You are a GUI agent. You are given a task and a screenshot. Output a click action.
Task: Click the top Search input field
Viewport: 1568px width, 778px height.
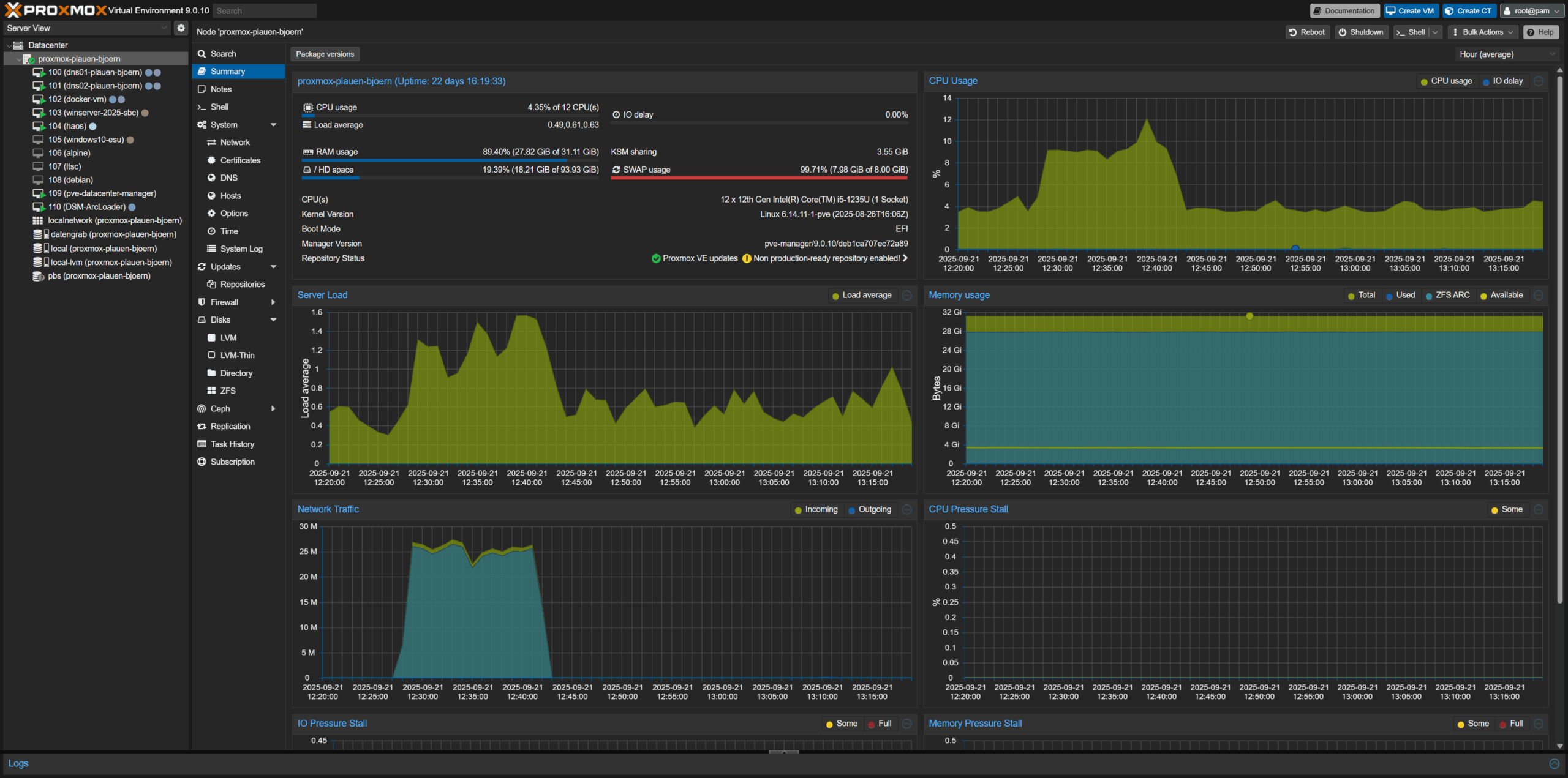tap(265, 11)
